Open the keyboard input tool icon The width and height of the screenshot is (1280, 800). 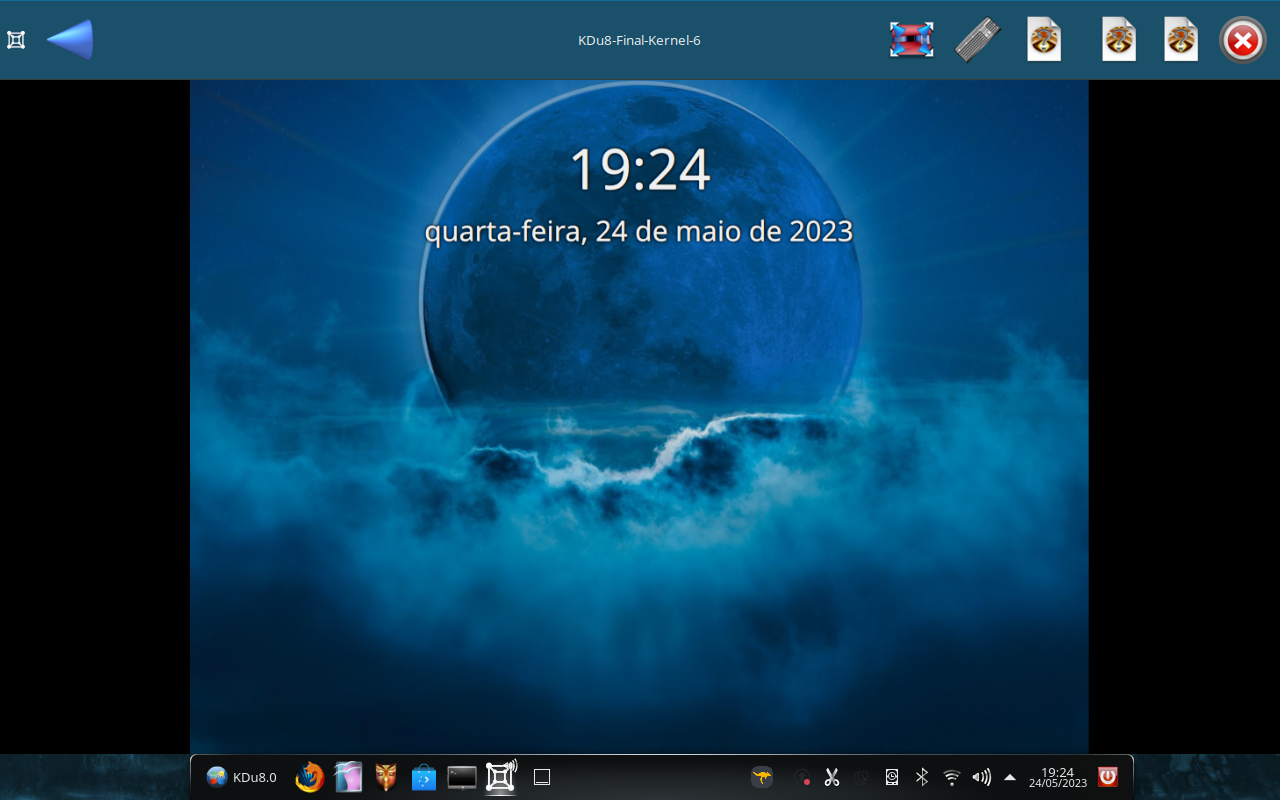pyautogui.click(x=977, y=40)
